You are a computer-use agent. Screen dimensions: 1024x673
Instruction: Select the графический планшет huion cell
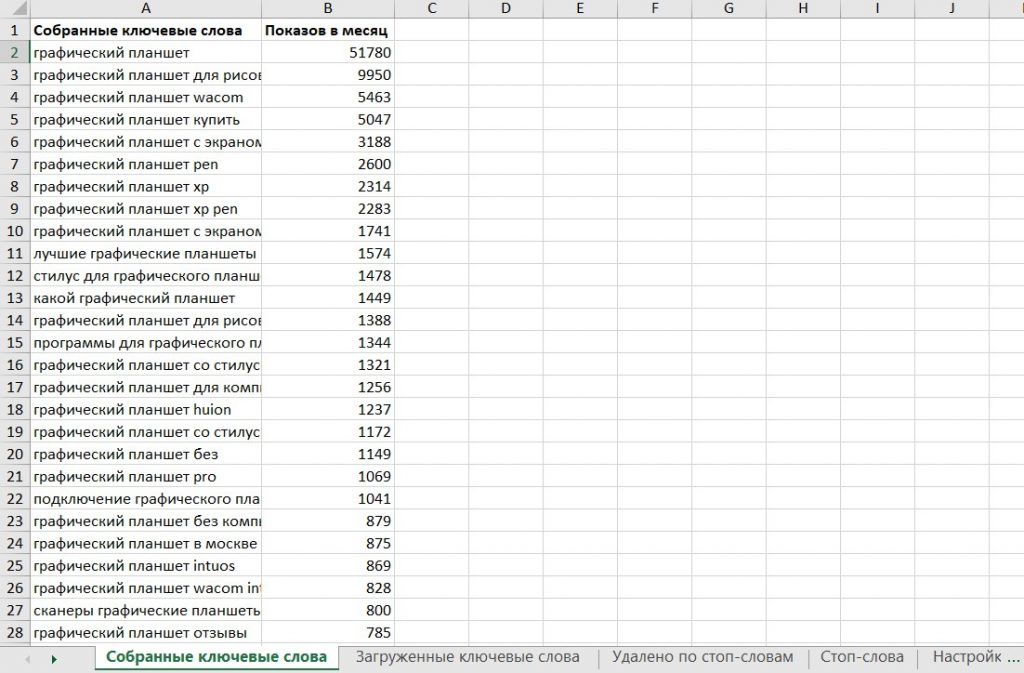[x=146, y=409]
